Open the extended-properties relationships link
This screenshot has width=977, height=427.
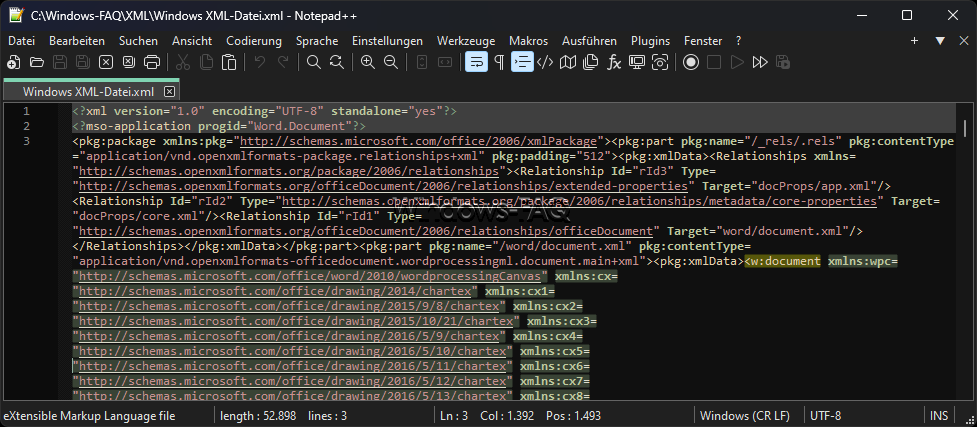383,186
